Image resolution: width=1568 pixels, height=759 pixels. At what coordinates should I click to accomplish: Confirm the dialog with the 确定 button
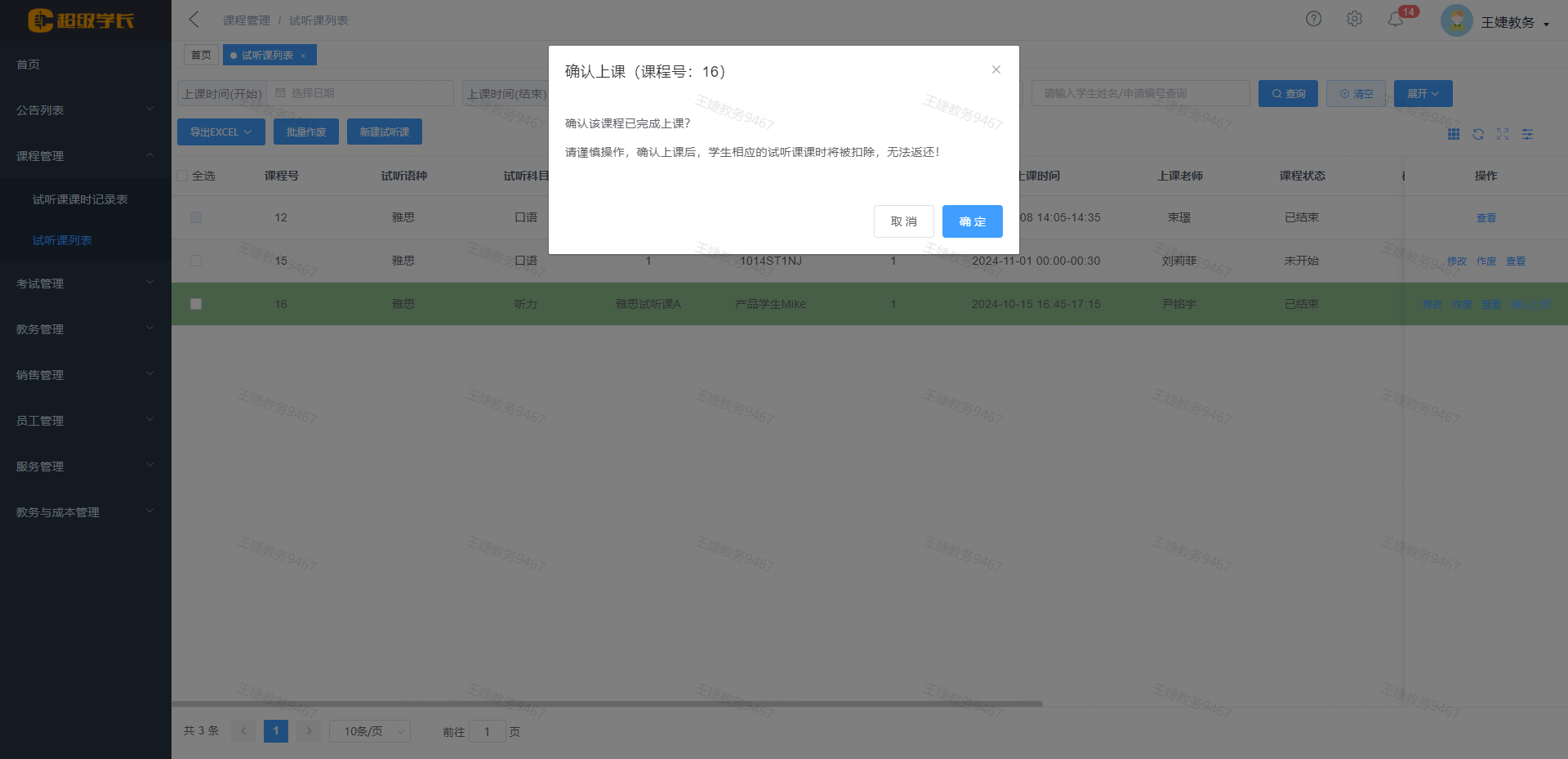(x=972, y=221)
